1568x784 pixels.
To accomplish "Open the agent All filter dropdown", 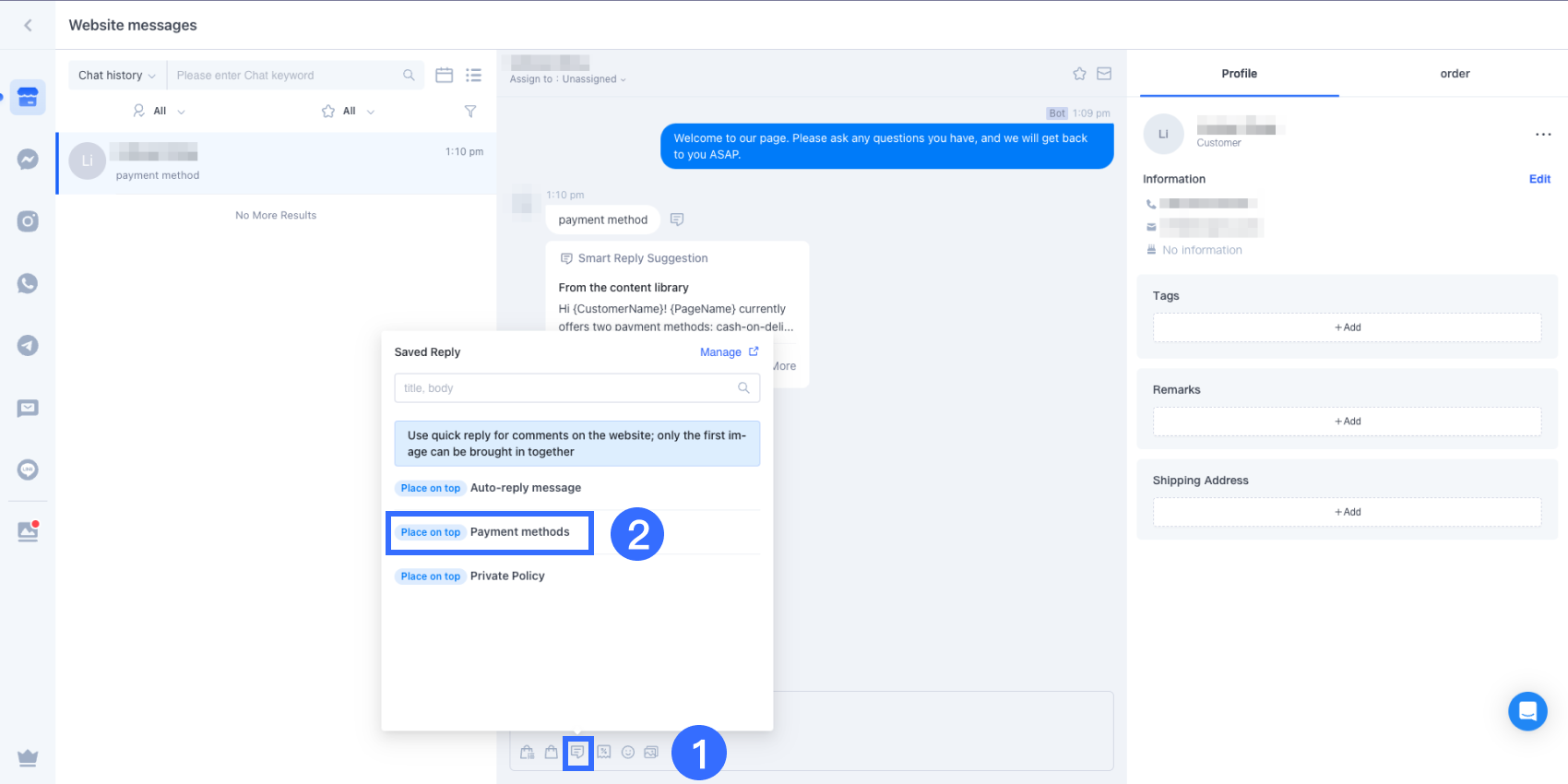I will pyautogui.click(x=159, y=111).
